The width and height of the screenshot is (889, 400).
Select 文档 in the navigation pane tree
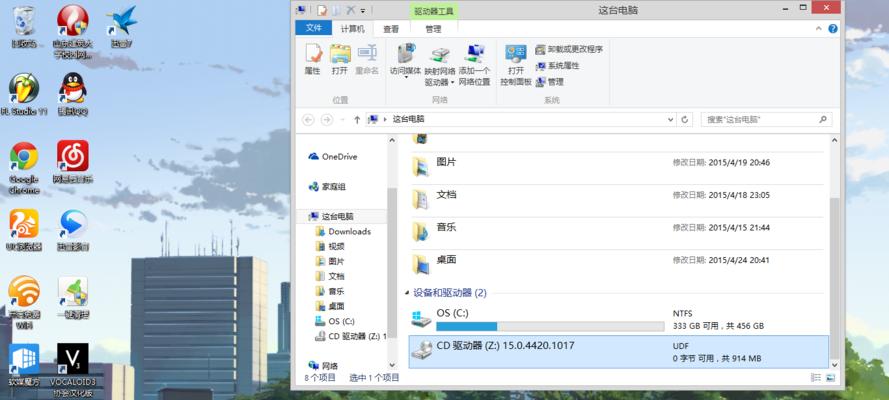point(330,276)
